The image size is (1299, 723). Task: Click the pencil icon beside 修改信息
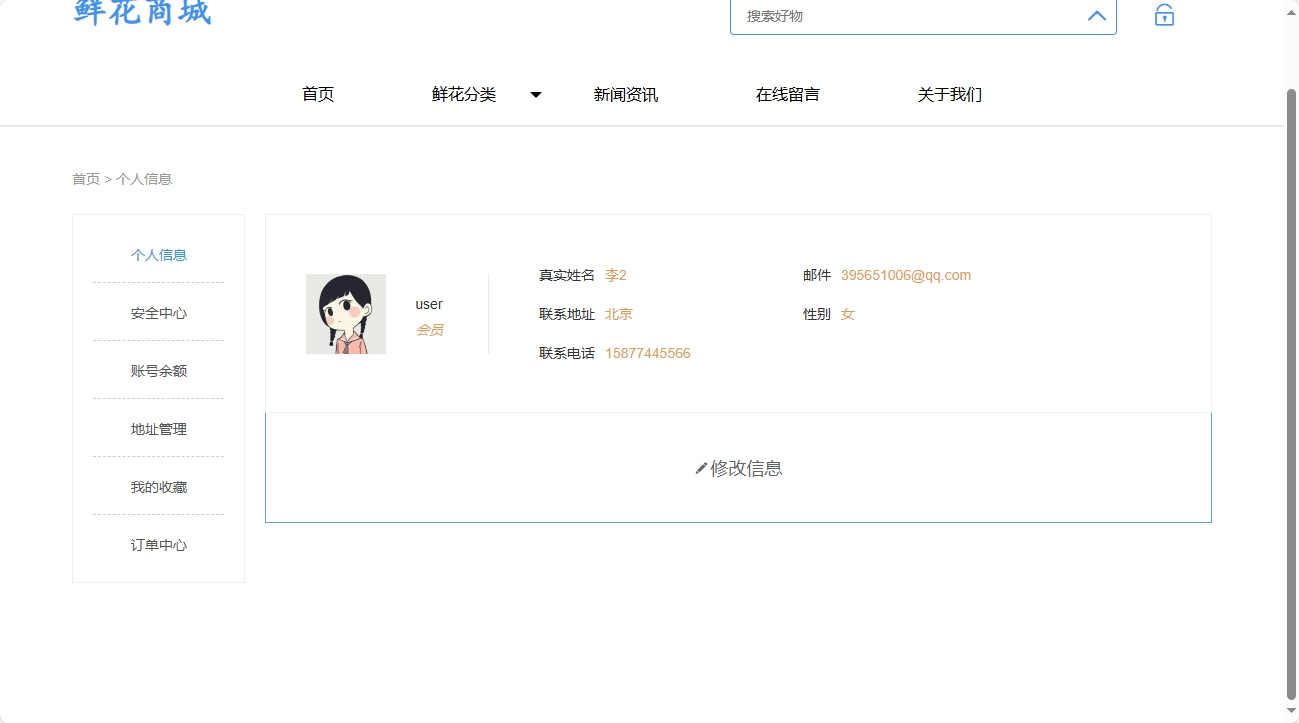(x=701, y=468)
